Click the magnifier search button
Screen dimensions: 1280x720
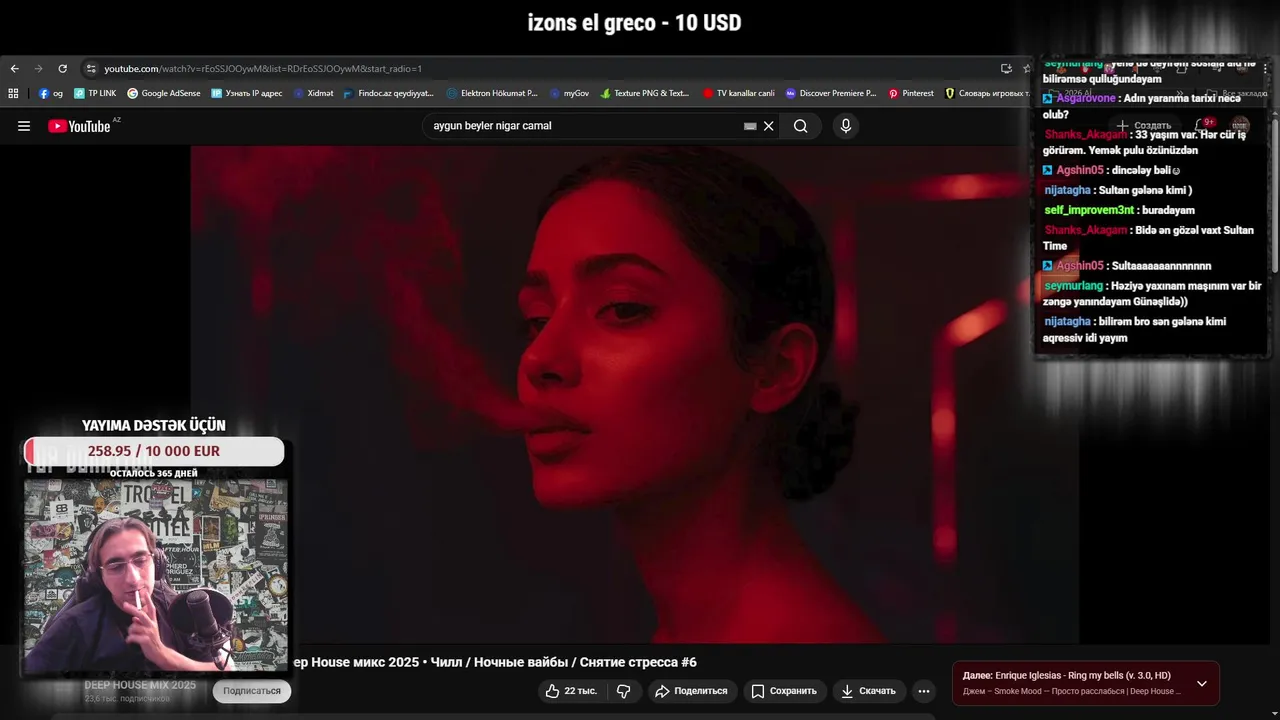801,126
